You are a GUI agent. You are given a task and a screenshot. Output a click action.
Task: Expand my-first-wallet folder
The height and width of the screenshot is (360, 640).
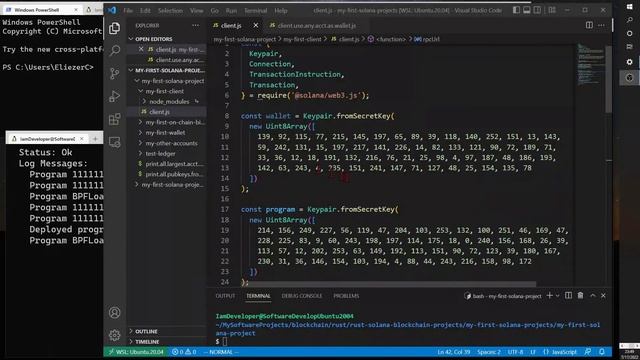pyautogui.click(x=167, y=133)
